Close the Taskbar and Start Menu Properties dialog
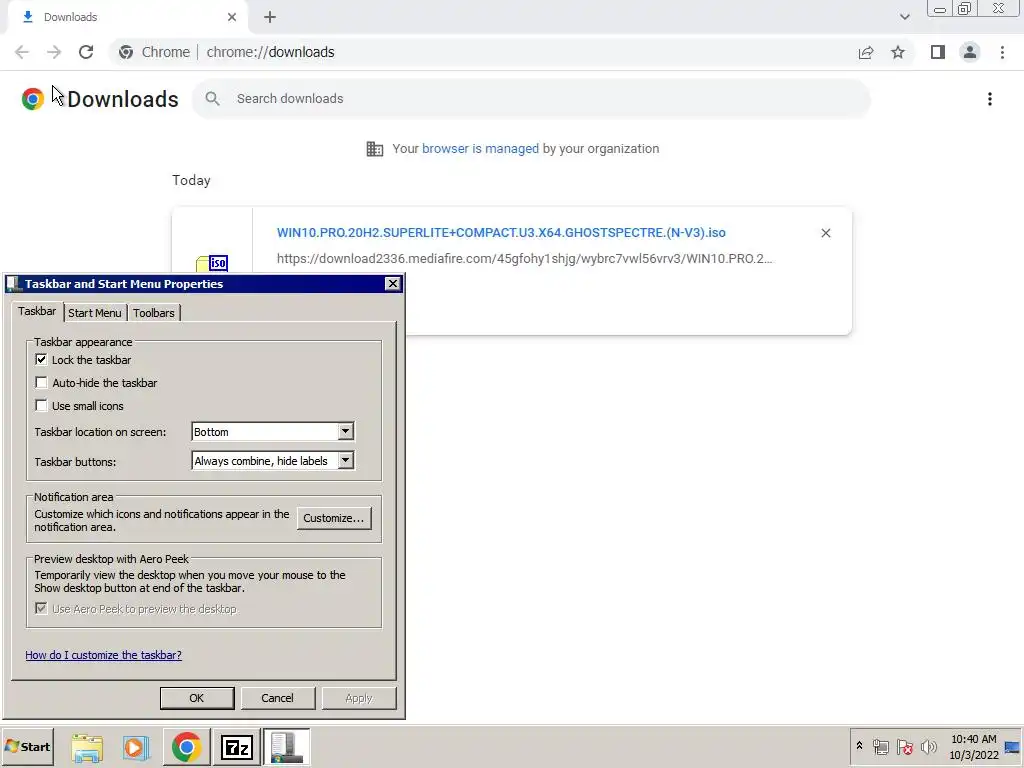Screen dimensions: 1024x768 (392, 283)
